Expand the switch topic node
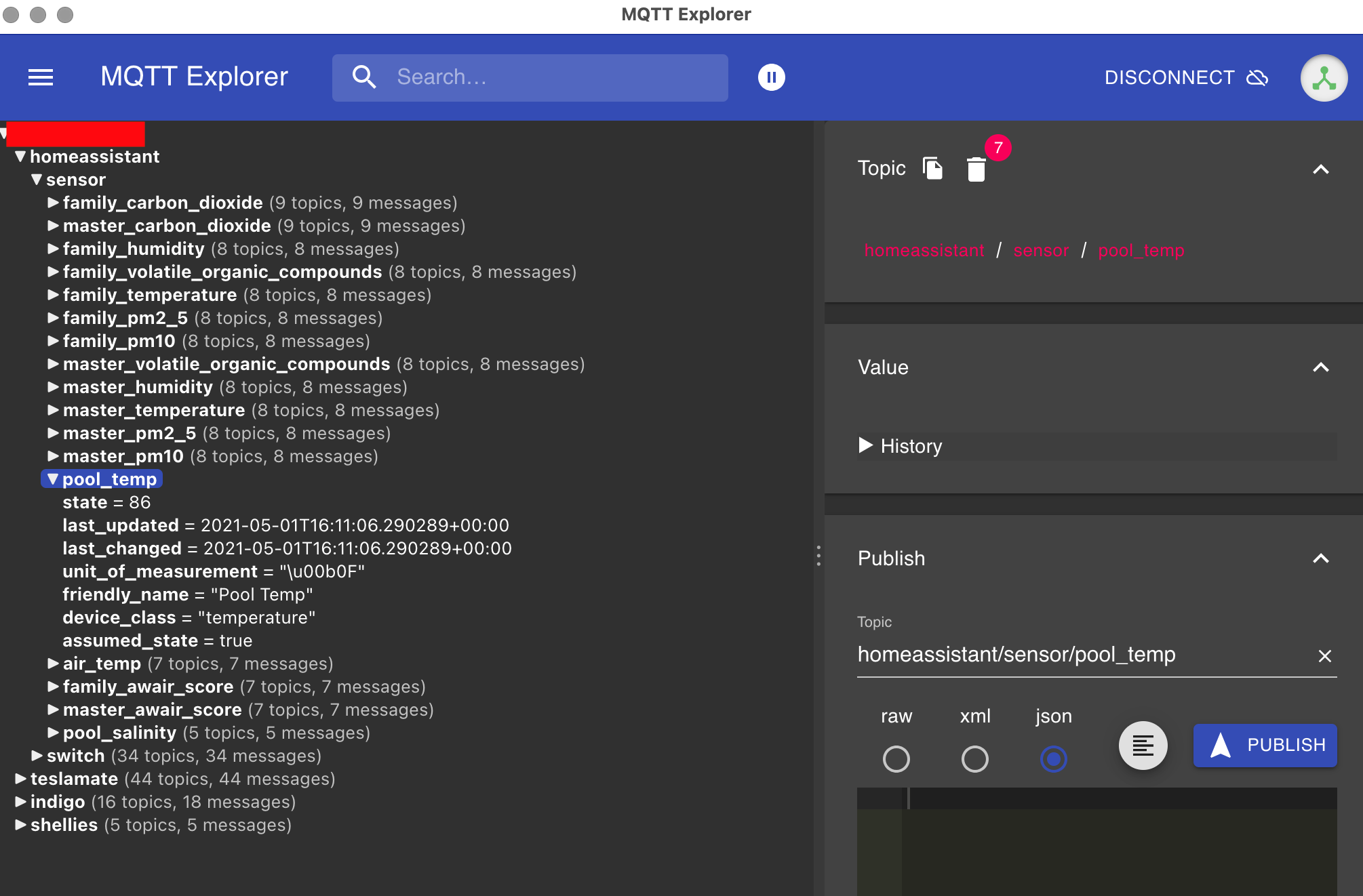Screen dimensions: 1363x896 point(37,756)
